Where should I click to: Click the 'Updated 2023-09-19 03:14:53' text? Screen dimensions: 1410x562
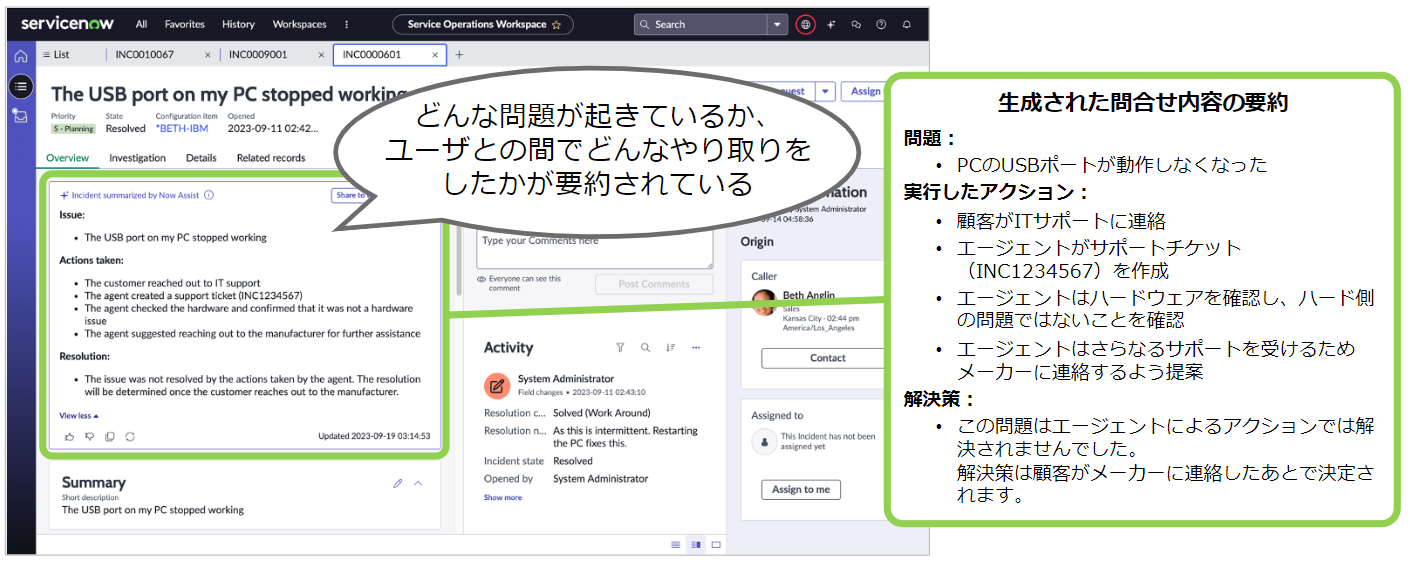(x=374, y=436)
